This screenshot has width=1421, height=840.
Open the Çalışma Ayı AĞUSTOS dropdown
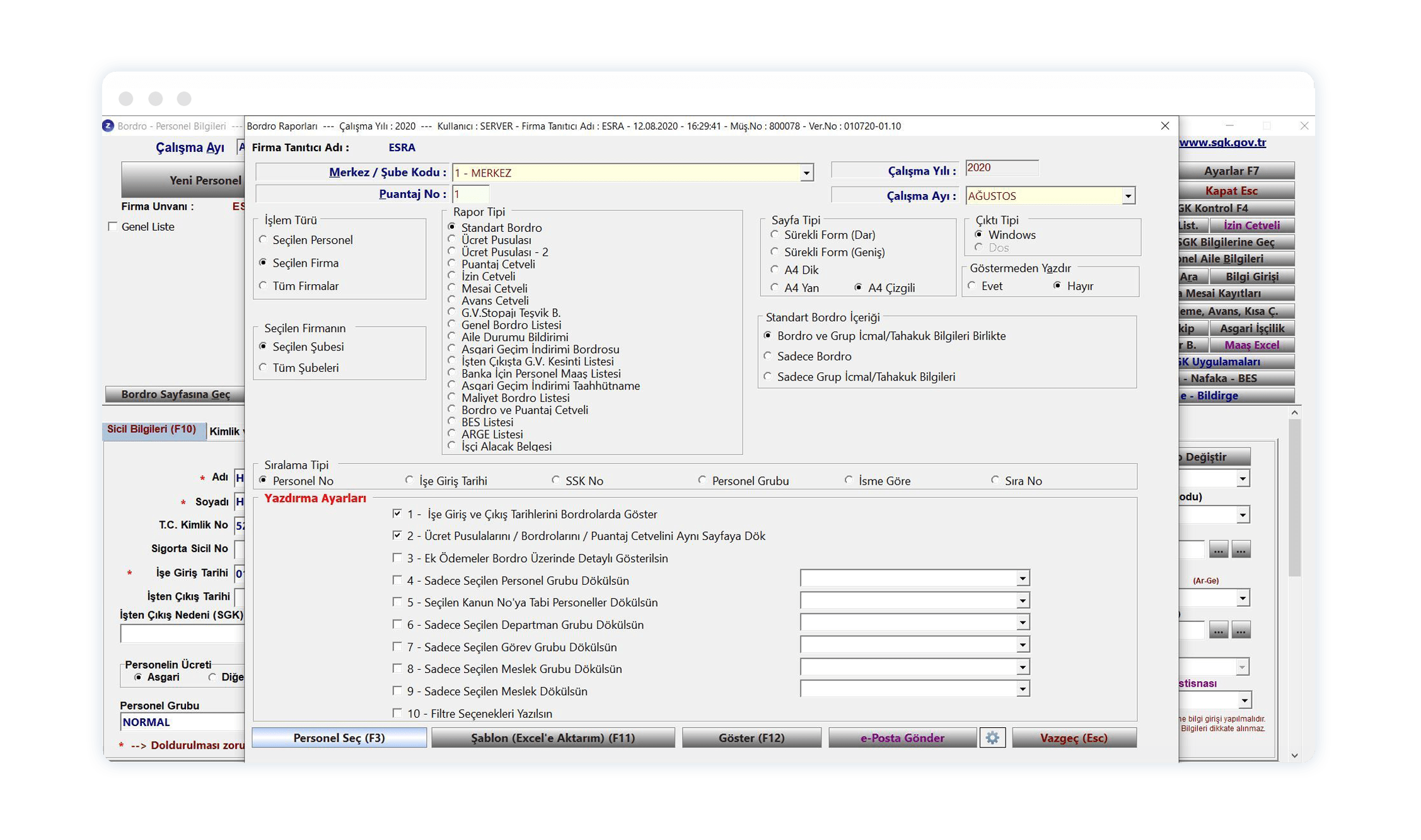click(1128, 196)
